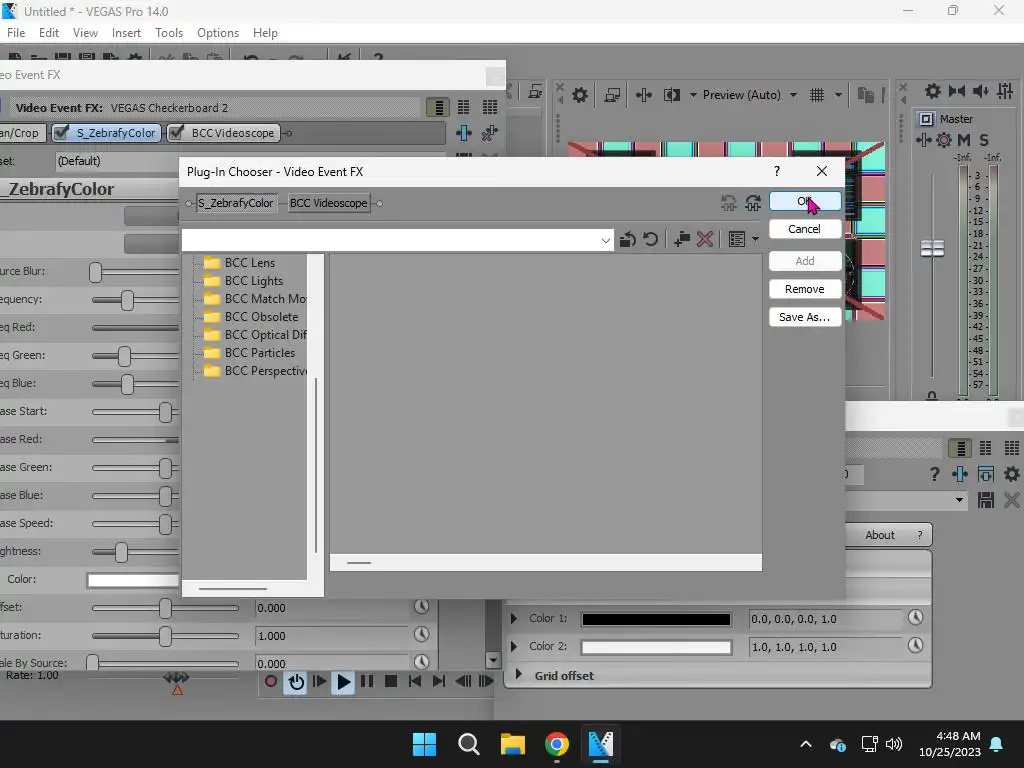This screenshot has width=1024, height=768.
Task: Click Cancel in the Plug-In Chooser dialog
Action: tap(805, 229)
